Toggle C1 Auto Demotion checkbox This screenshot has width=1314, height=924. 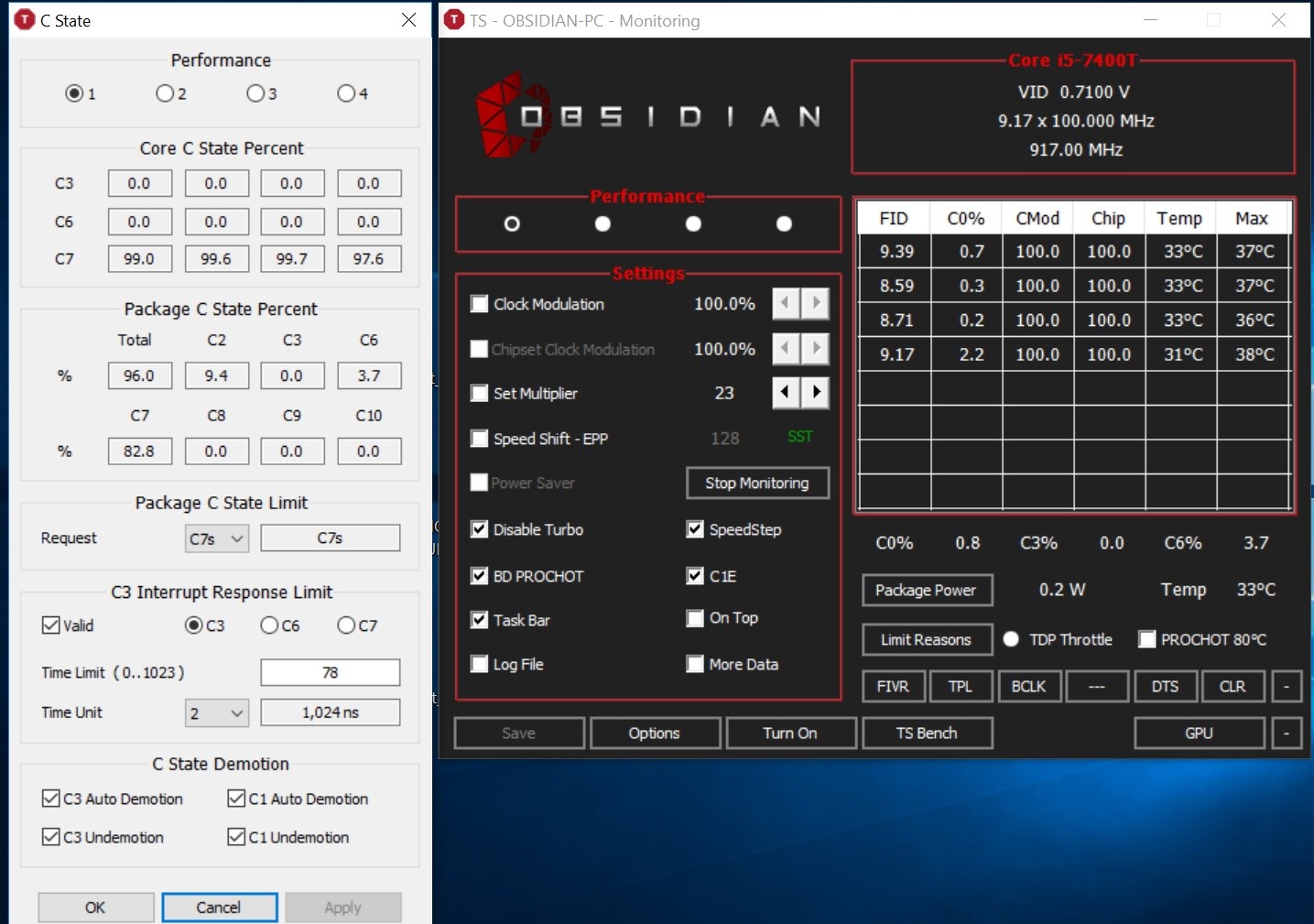click(236, 799)
